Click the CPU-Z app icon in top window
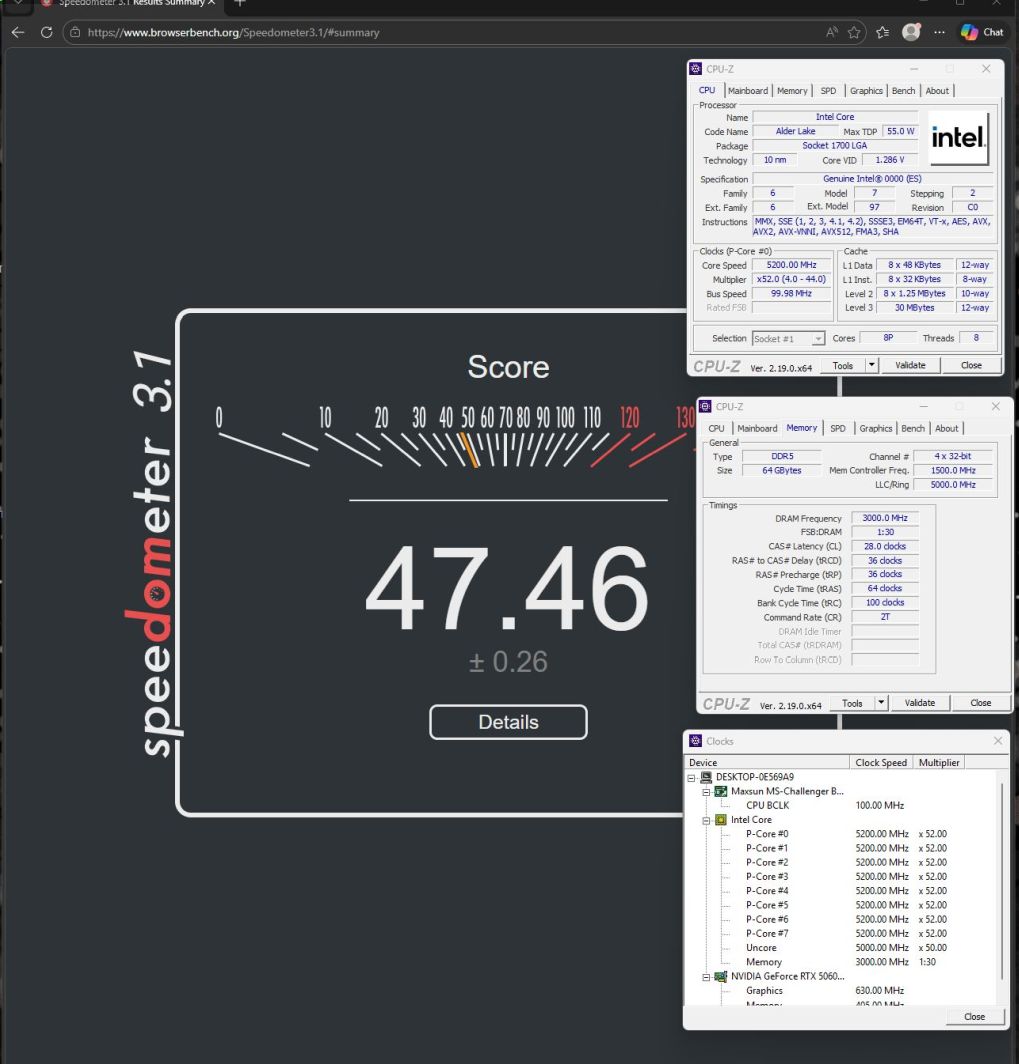This screenshot has width=1019, height=1064. pos(695,69)
